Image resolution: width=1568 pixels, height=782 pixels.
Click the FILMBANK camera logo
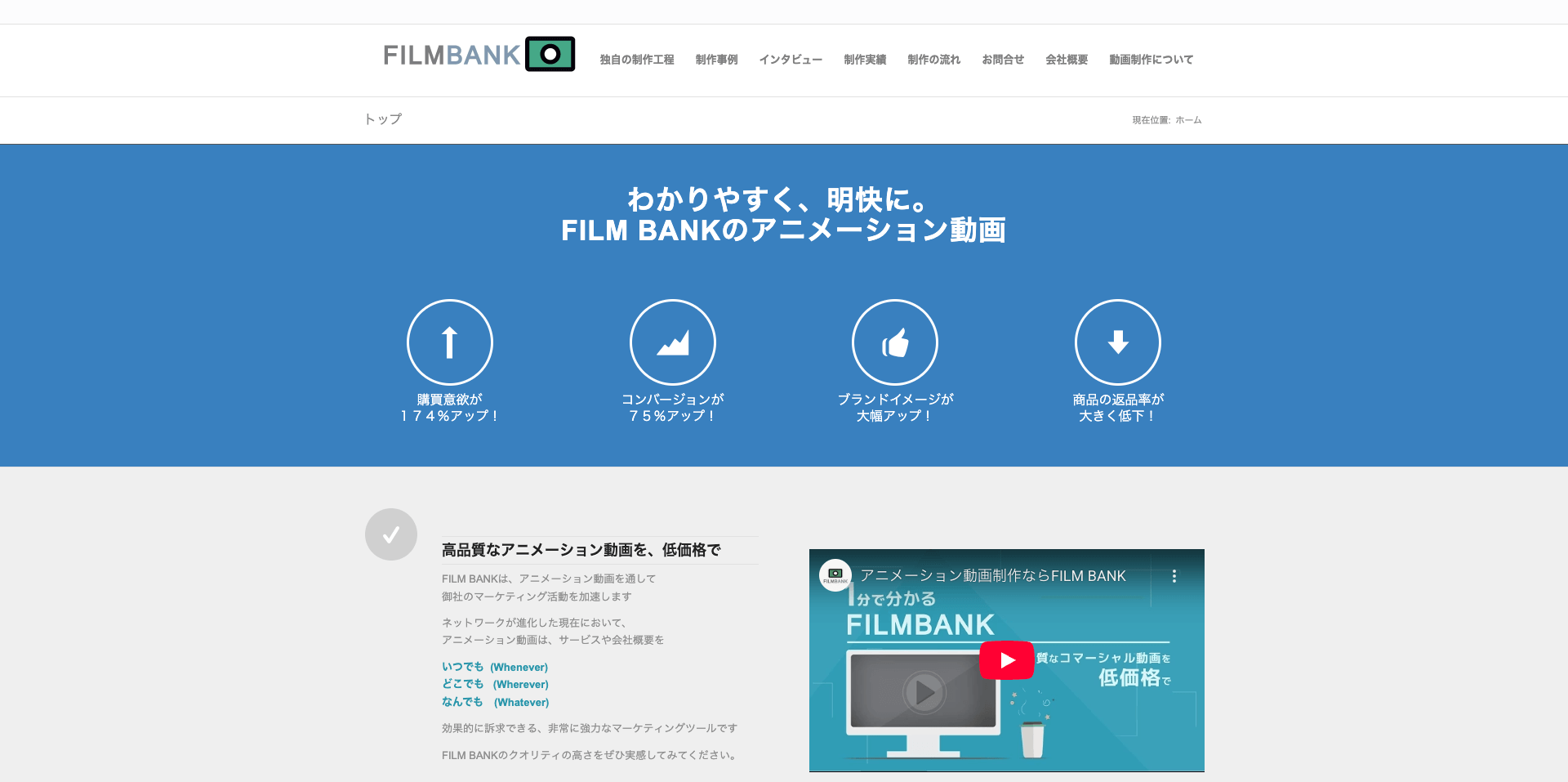click(x=479, y=55)
